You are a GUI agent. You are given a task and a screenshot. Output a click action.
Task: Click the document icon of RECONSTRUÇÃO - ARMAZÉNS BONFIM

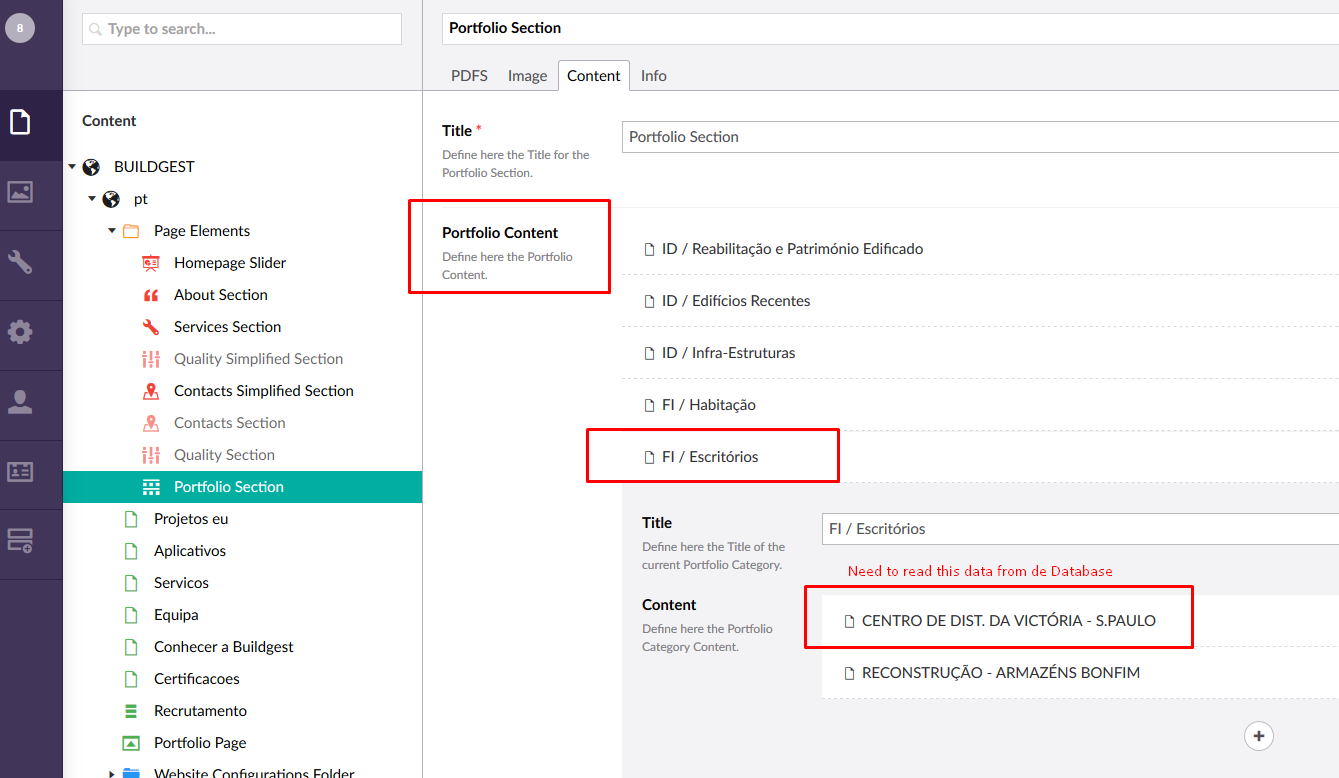pyautogui.click(x=849, y=673)
